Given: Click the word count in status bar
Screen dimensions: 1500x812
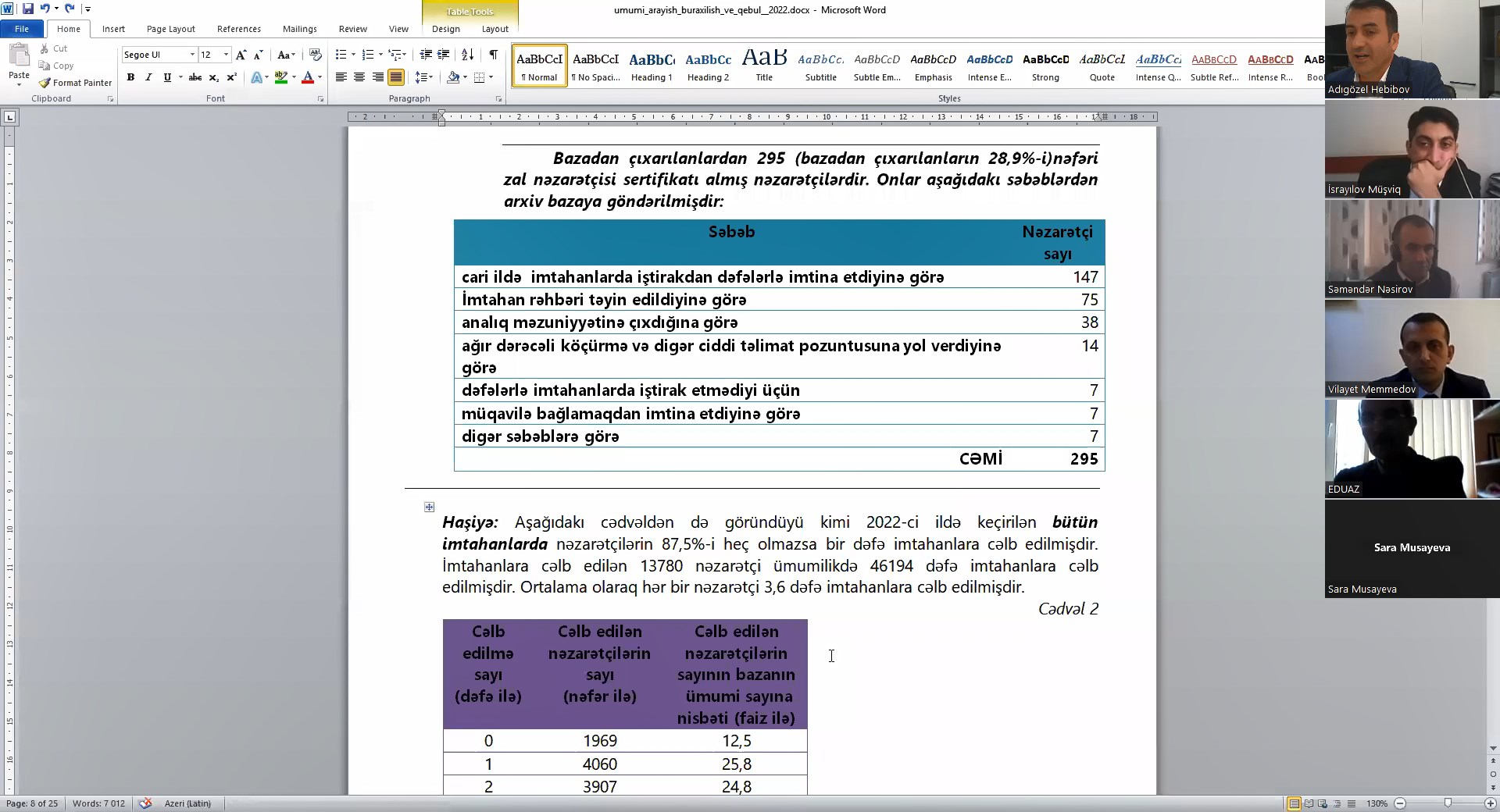Looking at the screenshot, I should (x=98, y=803).
